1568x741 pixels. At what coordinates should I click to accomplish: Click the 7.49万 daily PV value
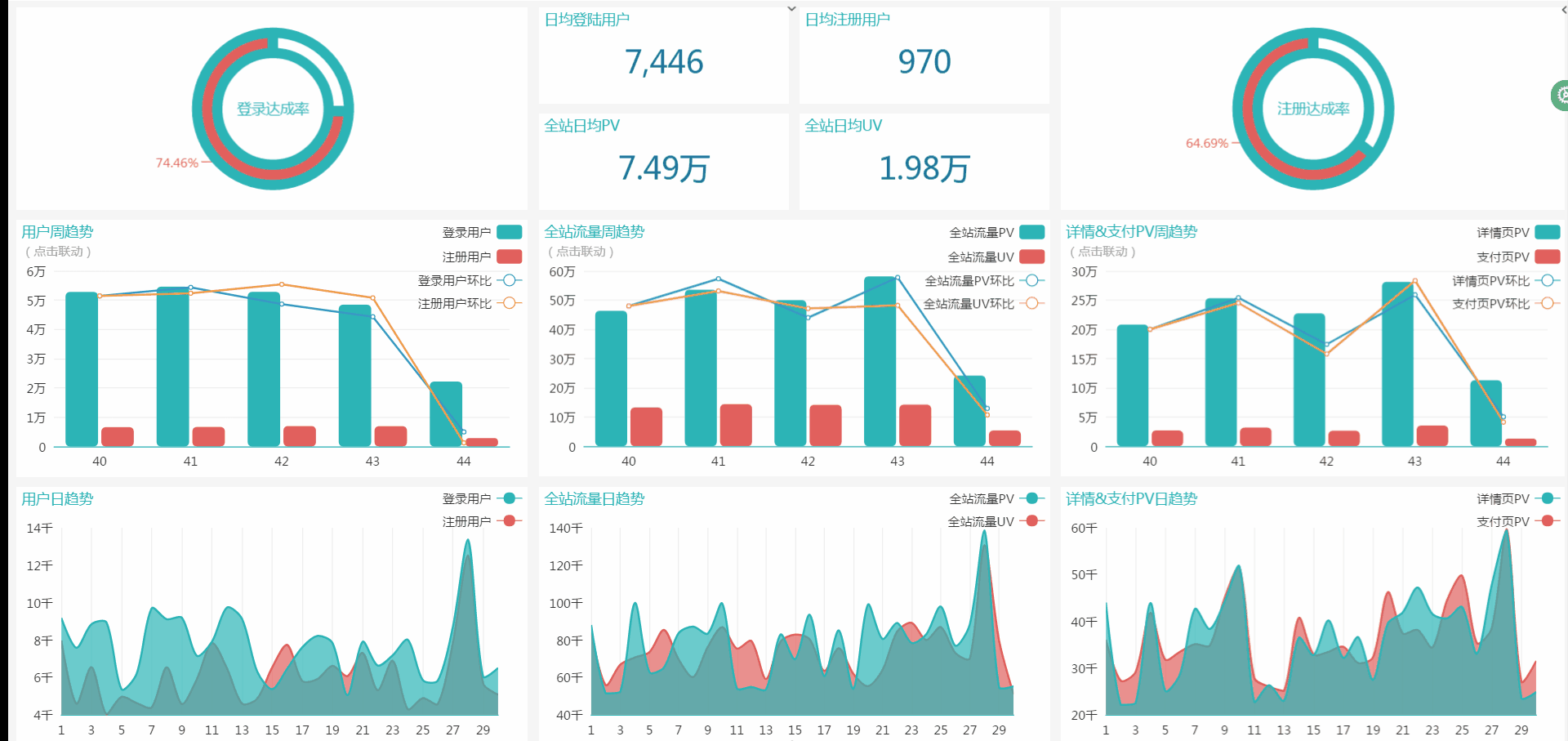pyautogui.click(x=664, y=168)
